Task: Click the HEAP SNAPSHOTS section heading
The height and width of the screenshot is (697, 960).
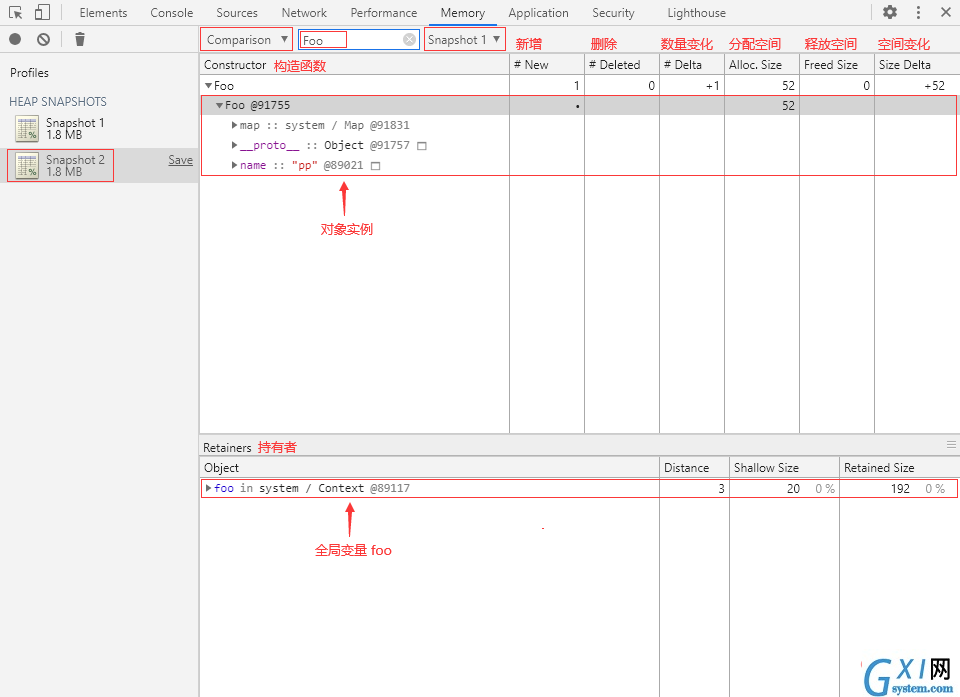Action: pyautogui.click(x=58, y=102)
